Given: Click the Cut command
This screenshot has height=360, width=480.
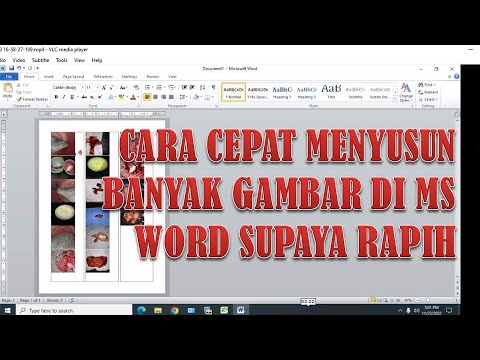Looking at the screenshot, I should pyautogui.click(x=23, y=85).
